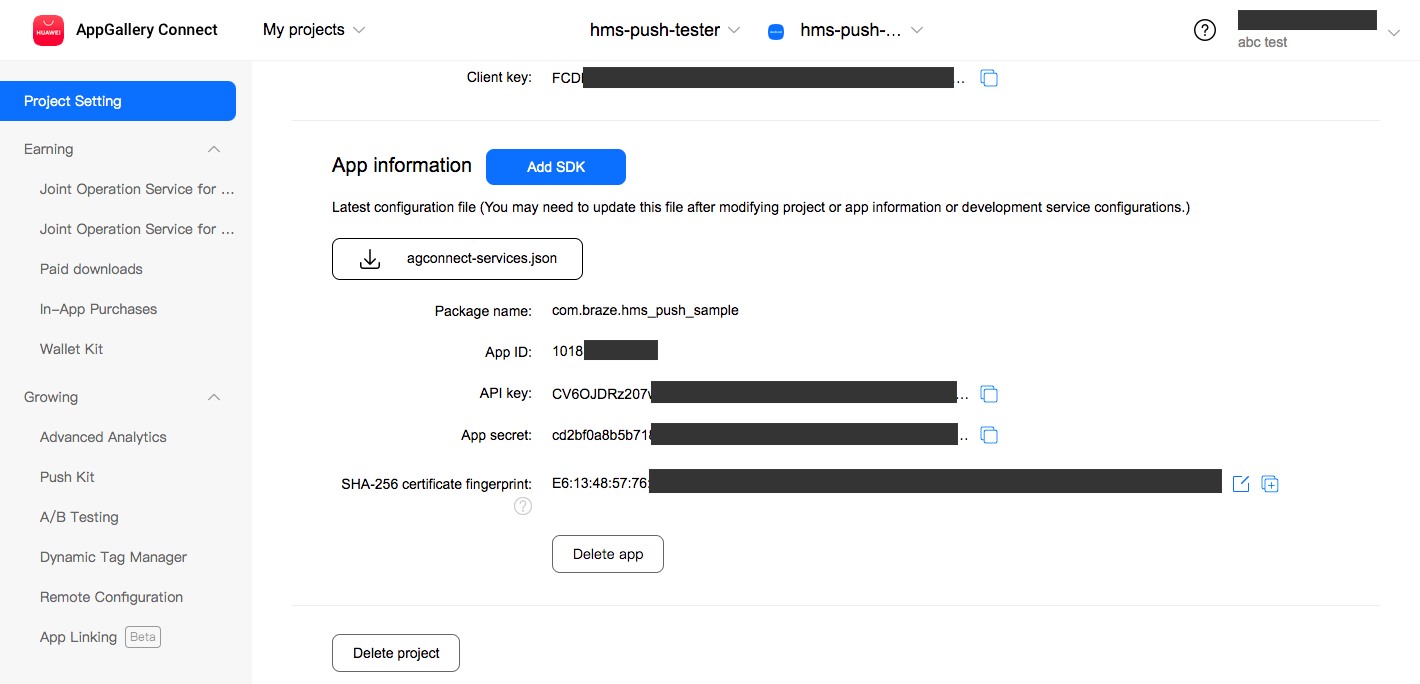Open the hms-push app selector dropdown
This screenshot has height=684, width=1420.
tap(861, 30)
